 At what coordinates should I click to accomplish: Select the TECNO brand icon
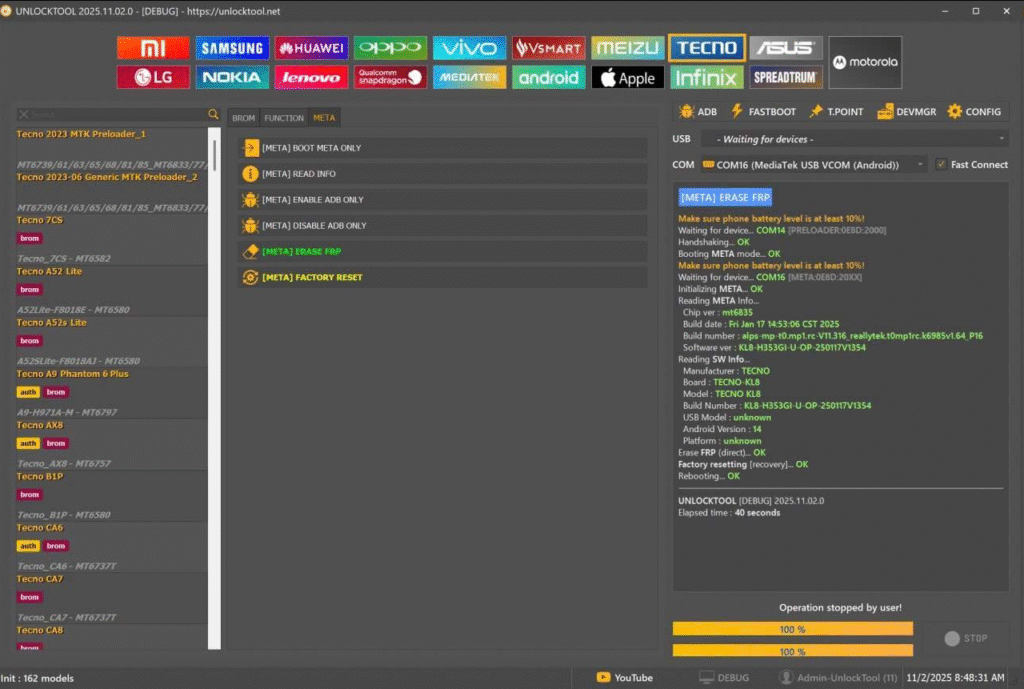[706, 47]
